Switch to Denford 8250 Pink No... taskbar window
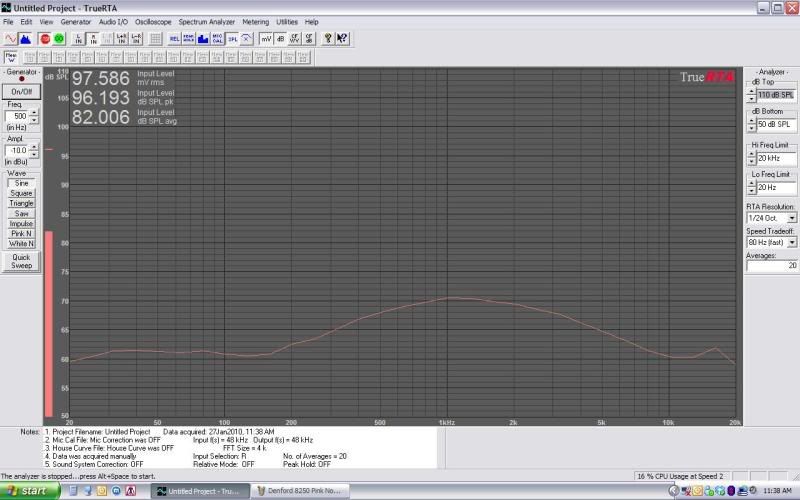 (x=302, y=491)
